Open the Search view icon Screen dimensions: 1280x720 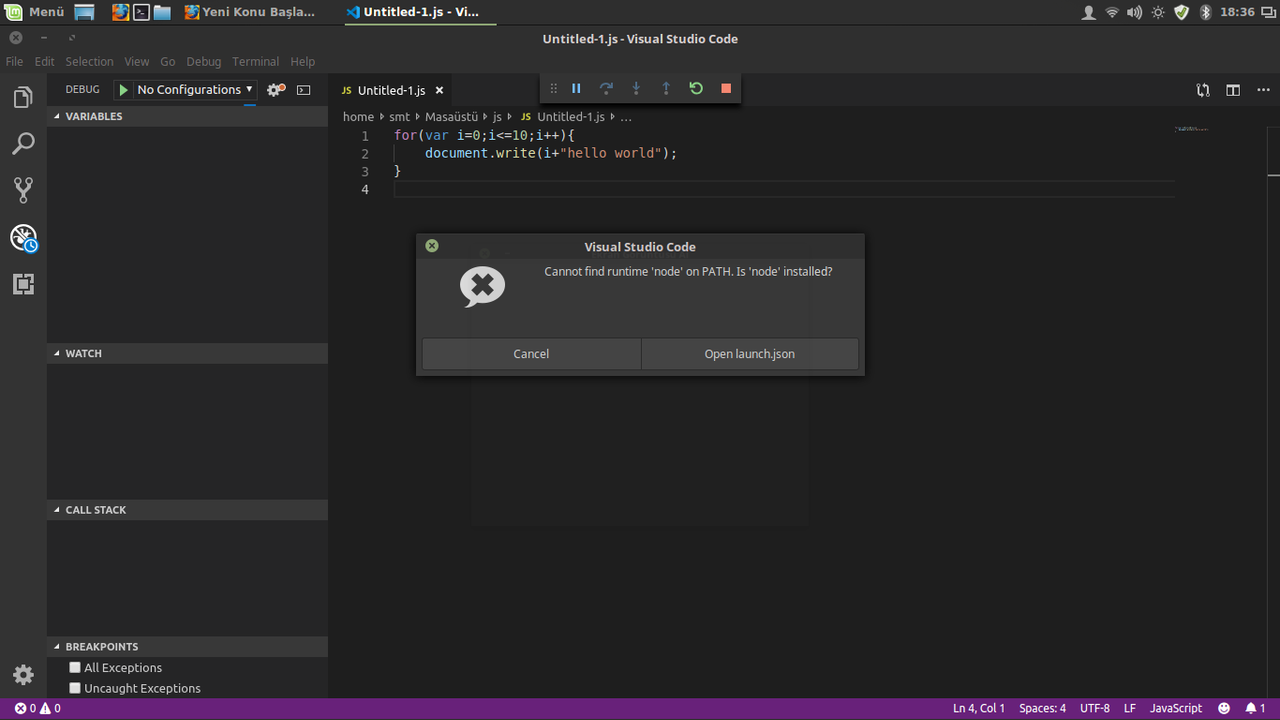tap(23, 144)
